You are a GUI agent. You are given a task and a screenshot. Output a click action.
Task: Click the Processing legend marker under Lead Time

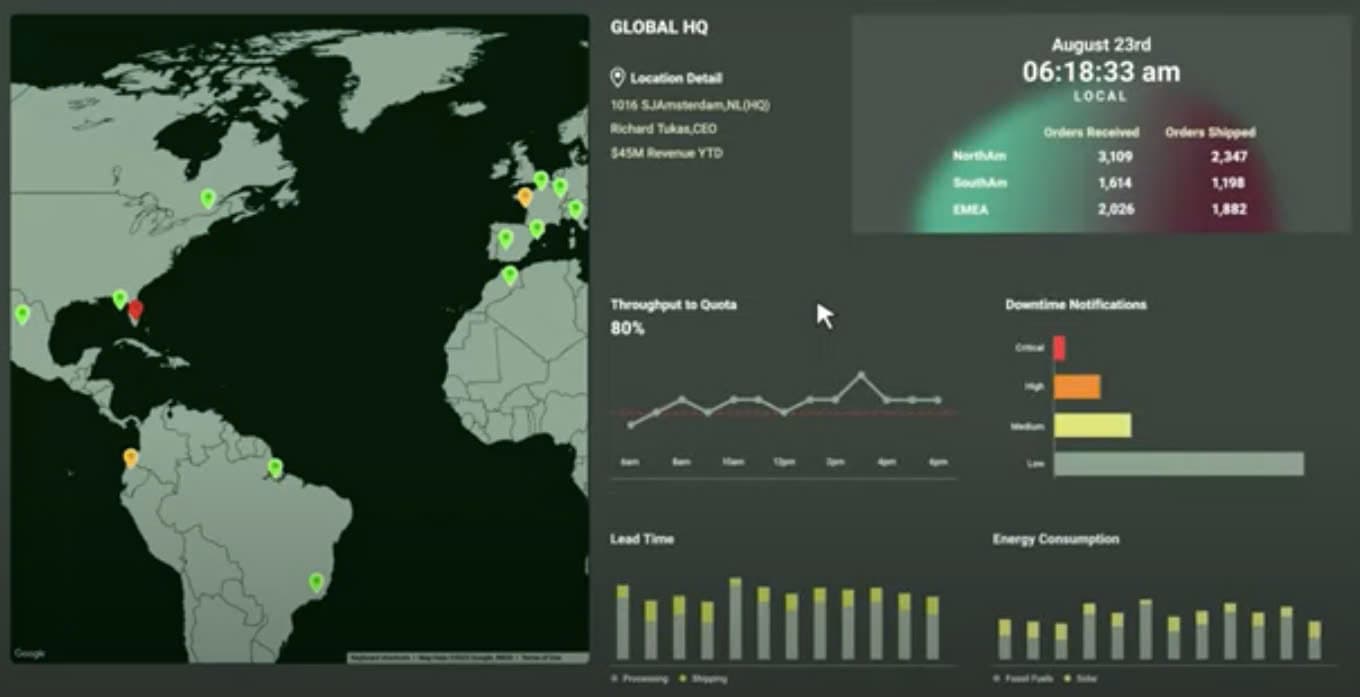[x=614, y=679]
